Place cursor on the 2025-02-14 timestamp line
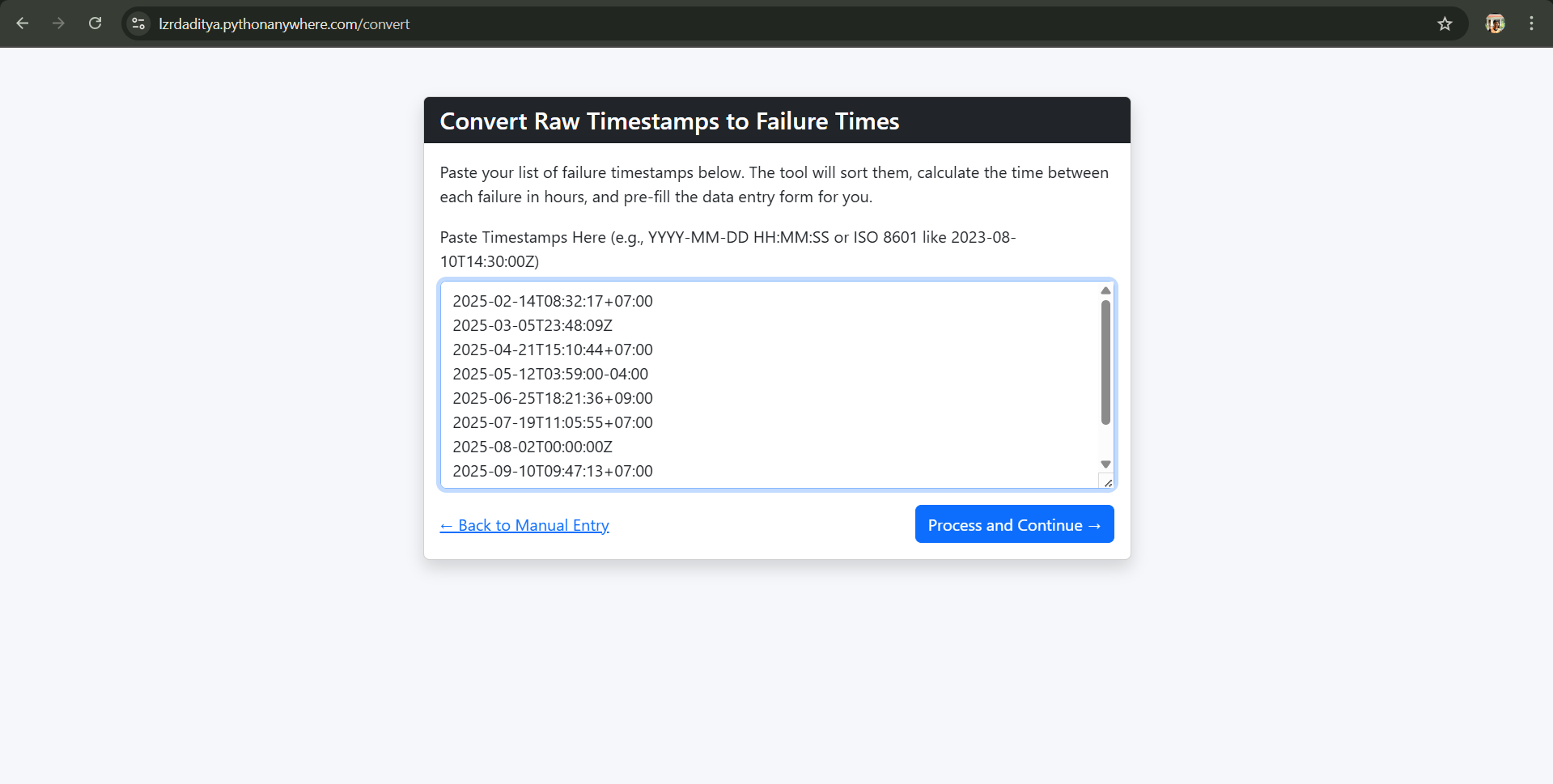1553x784 pixels. point(553,301)
